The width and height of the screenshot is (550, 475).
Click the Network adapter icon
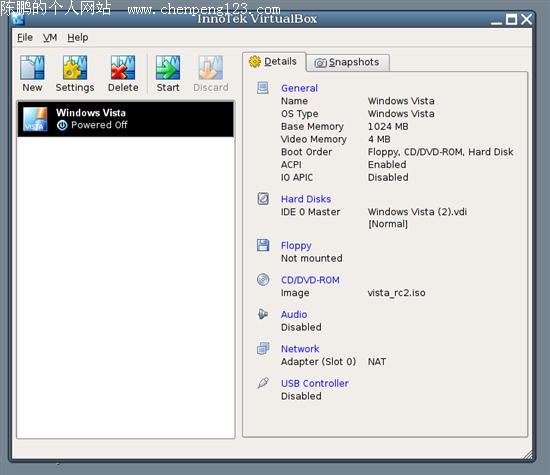[263, 348]
